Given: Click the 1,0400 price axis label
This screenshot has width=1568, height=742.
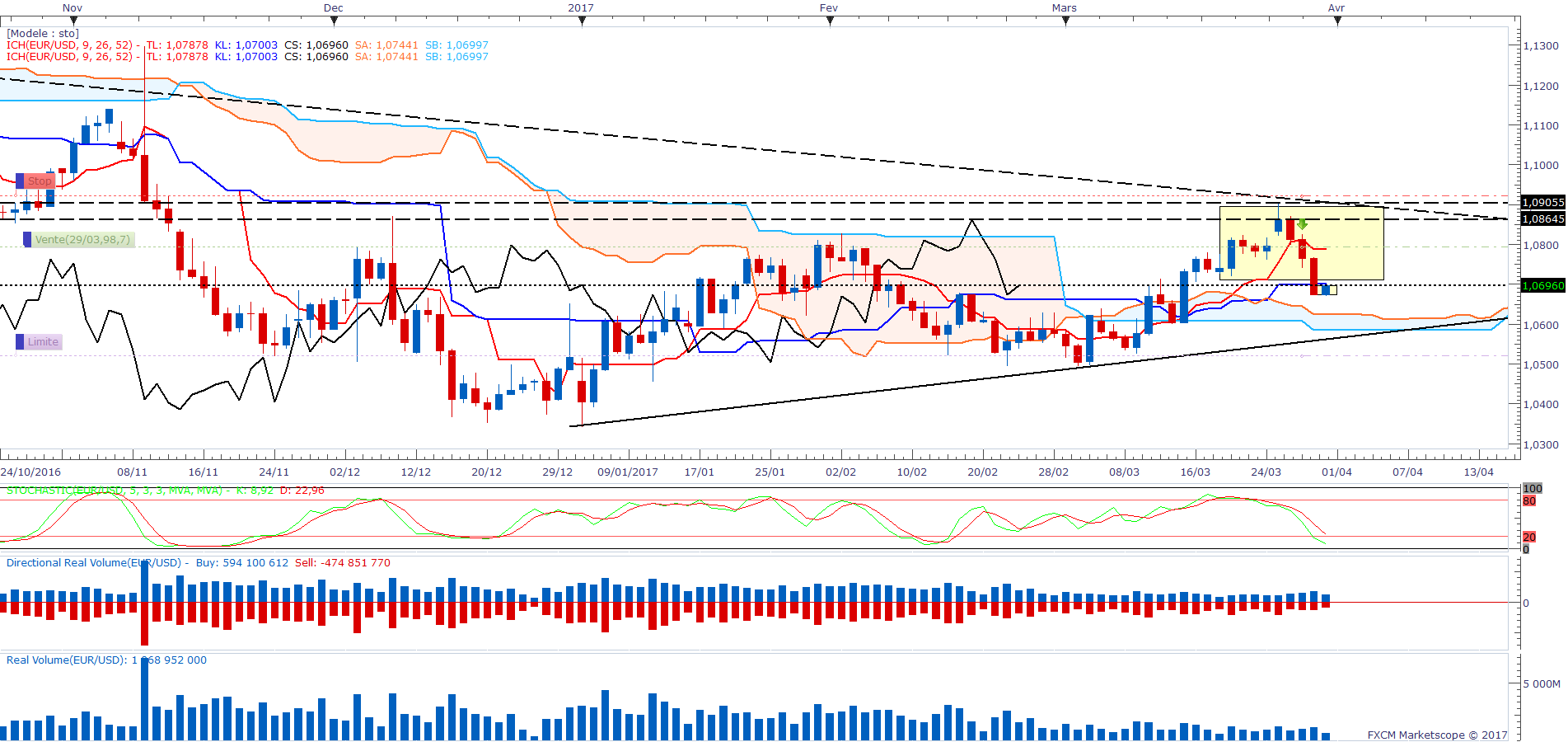Looking at the screenshot, I should pos(1541,405).
